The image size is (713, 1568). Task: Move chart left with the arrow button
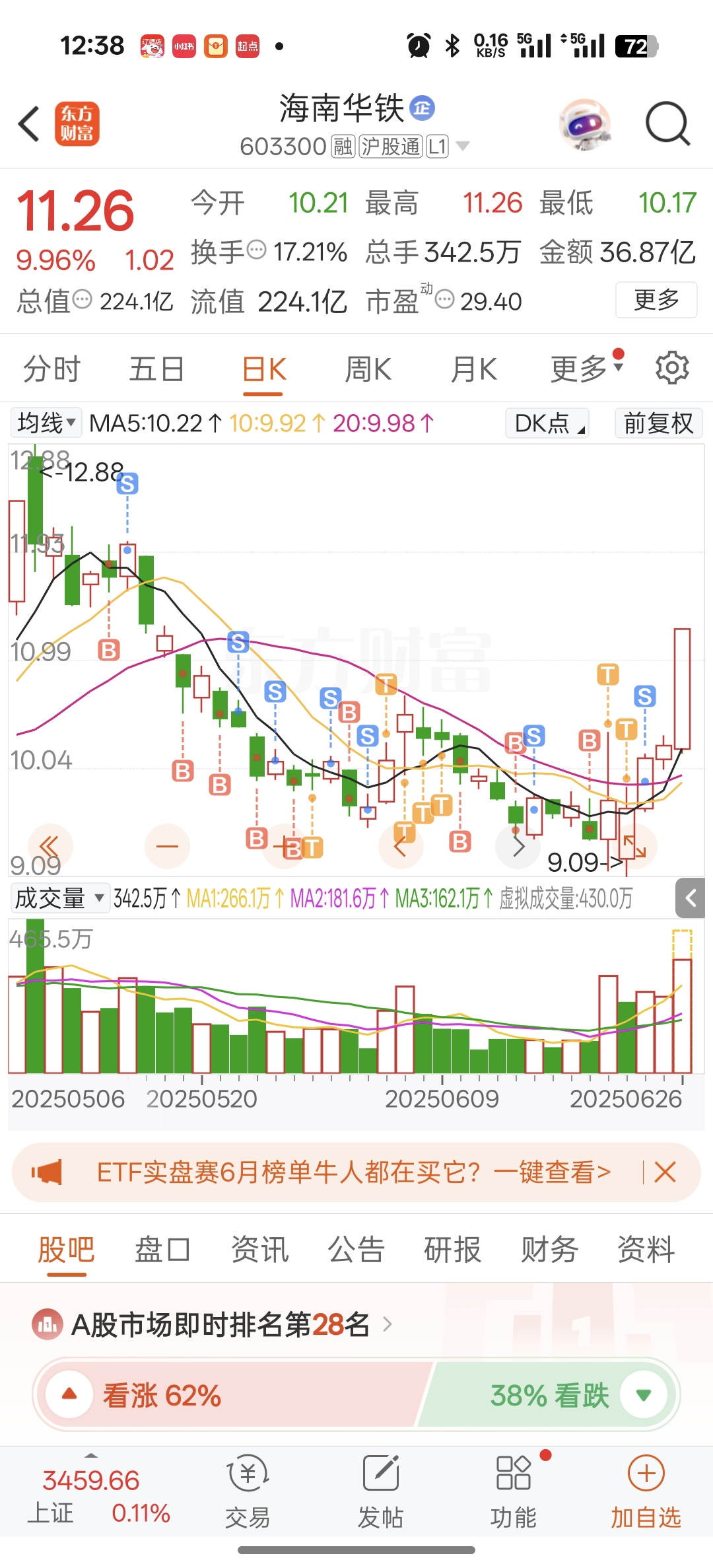click(x=401, y=846)
